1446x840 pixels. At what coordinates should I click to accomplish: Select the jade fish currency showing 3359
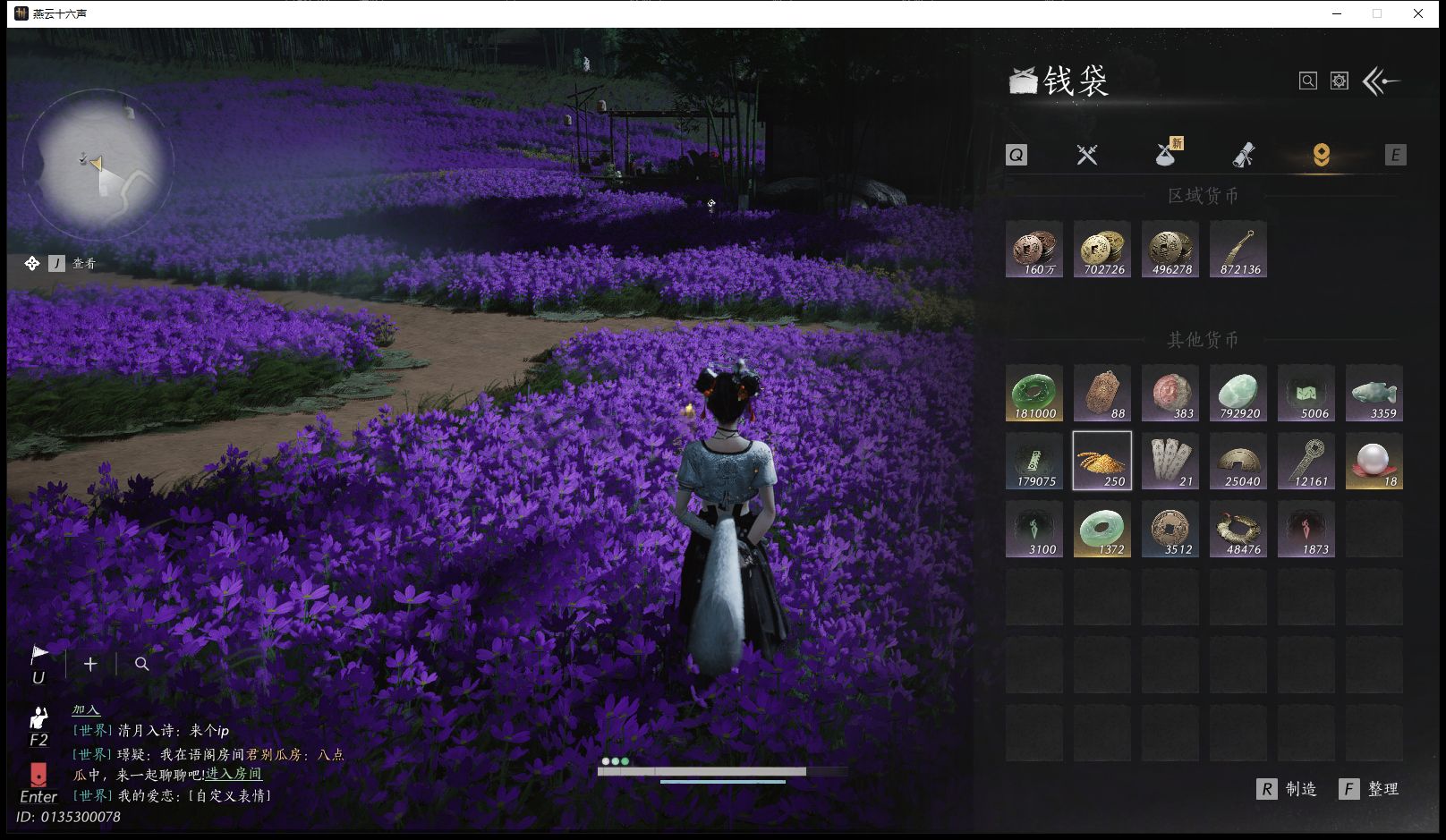click(1374, 393)
